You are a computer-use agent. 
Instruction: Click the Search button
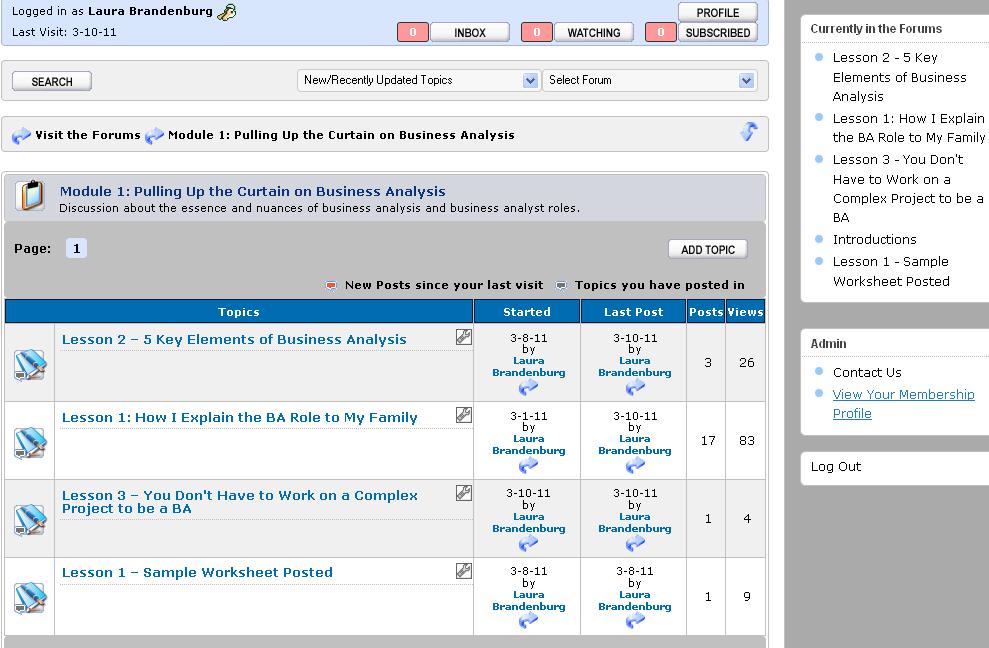52,81
